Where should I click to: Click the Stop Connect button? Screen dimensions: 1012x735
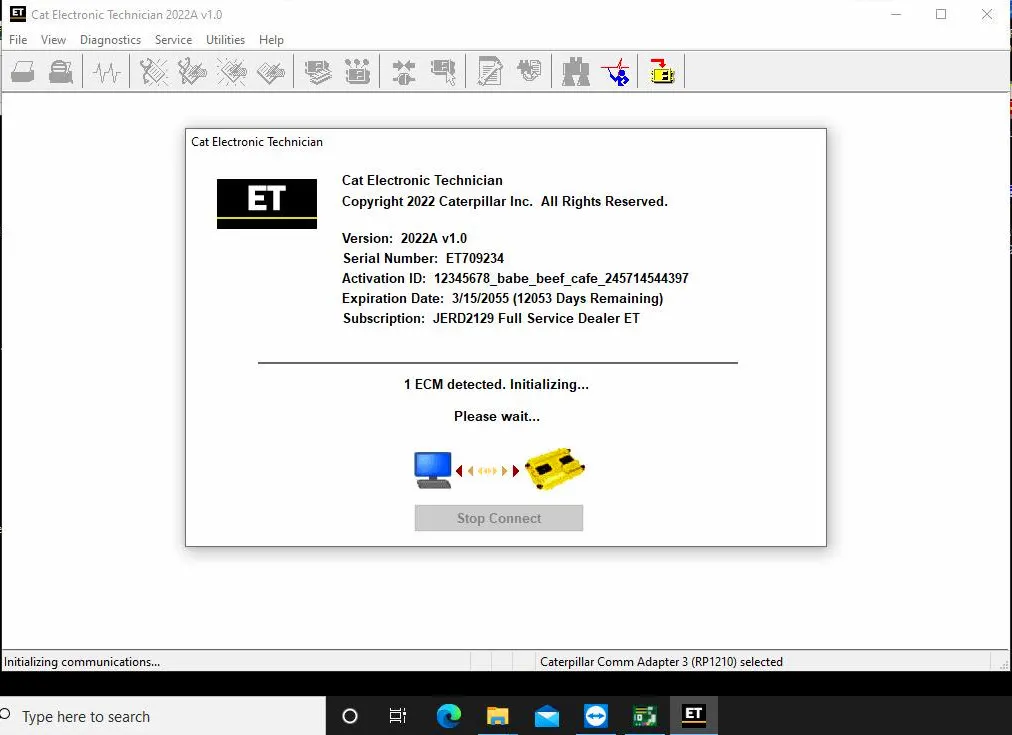click(499, 518)
